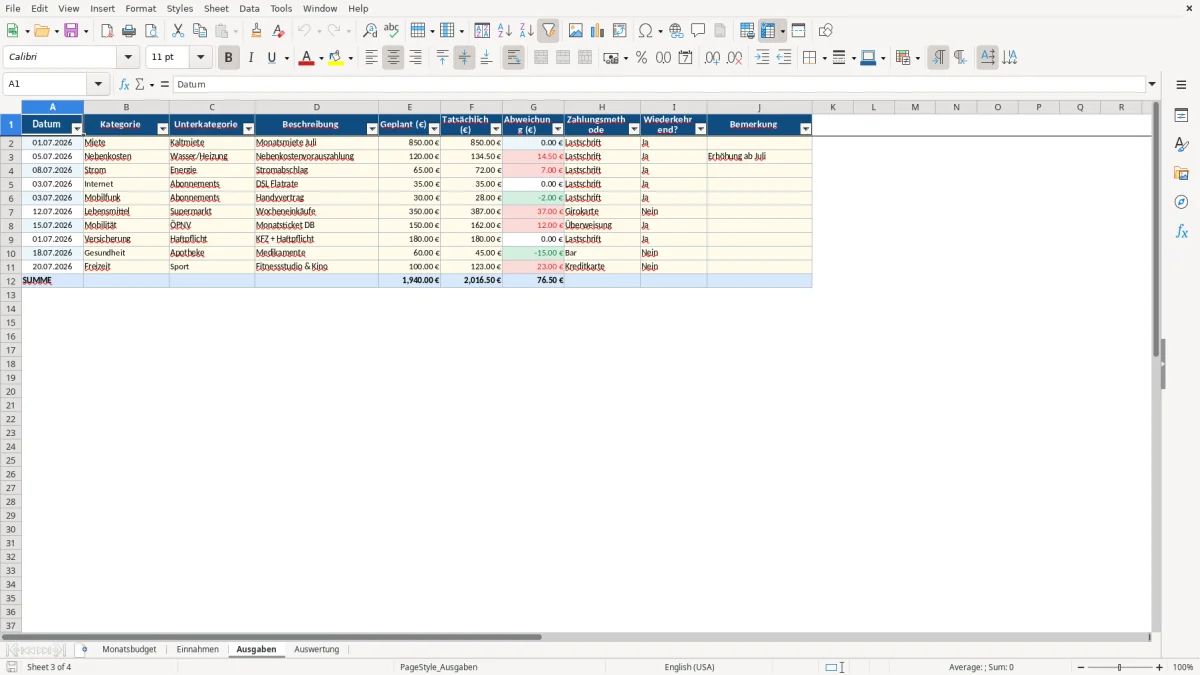This screenshot has width=1200, height=675.
Task: Toggle Freeze Rows and Columns
Action: click(768, 31)
